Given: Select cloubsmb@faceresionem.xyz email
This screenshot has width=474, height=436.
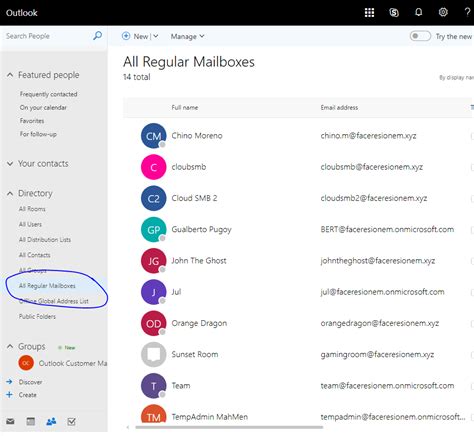Looking at the screenshot, I should point(372,167).
